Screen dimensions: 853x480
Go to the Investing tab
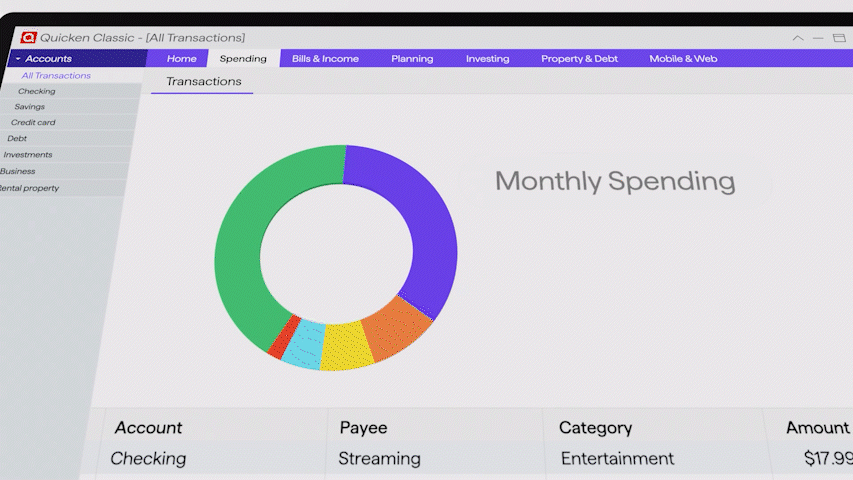tap(487, 58)
